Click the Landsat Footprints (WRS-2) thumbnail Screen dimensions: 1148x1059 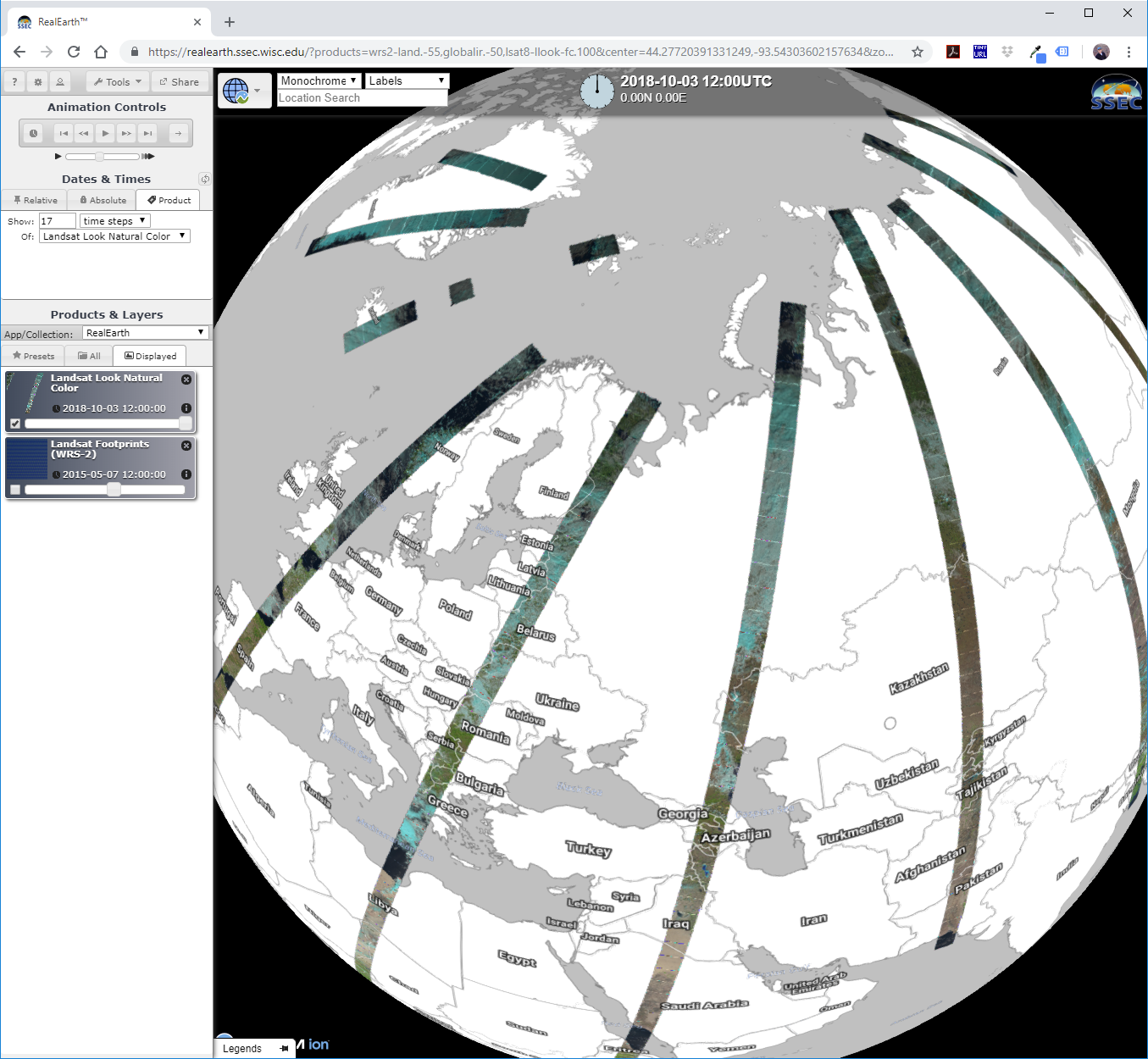[x=25, y=459]
